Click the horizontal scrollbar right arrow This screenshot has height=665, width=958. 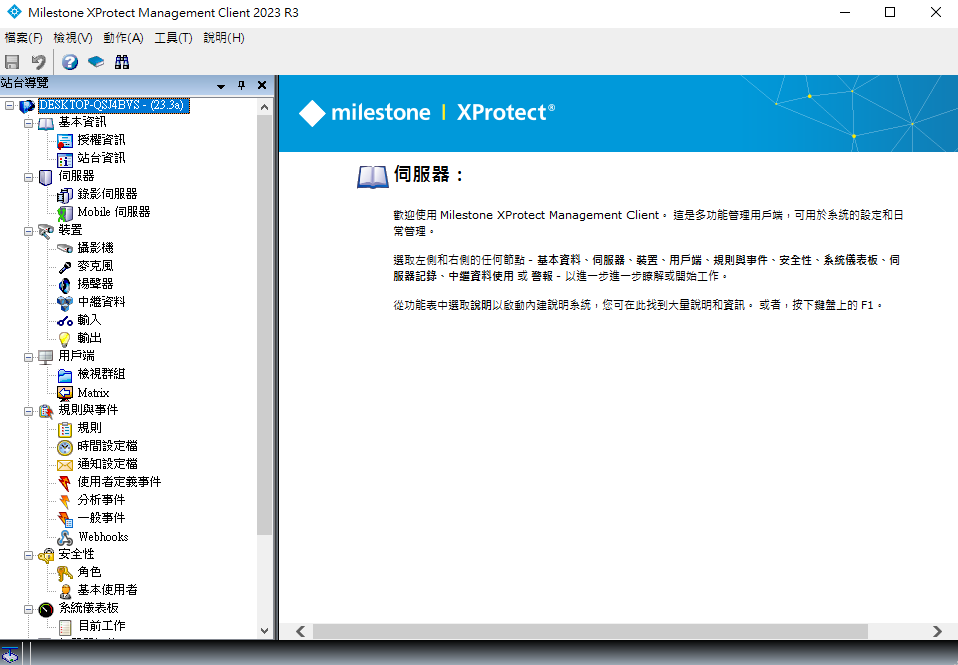pos(937,631)
